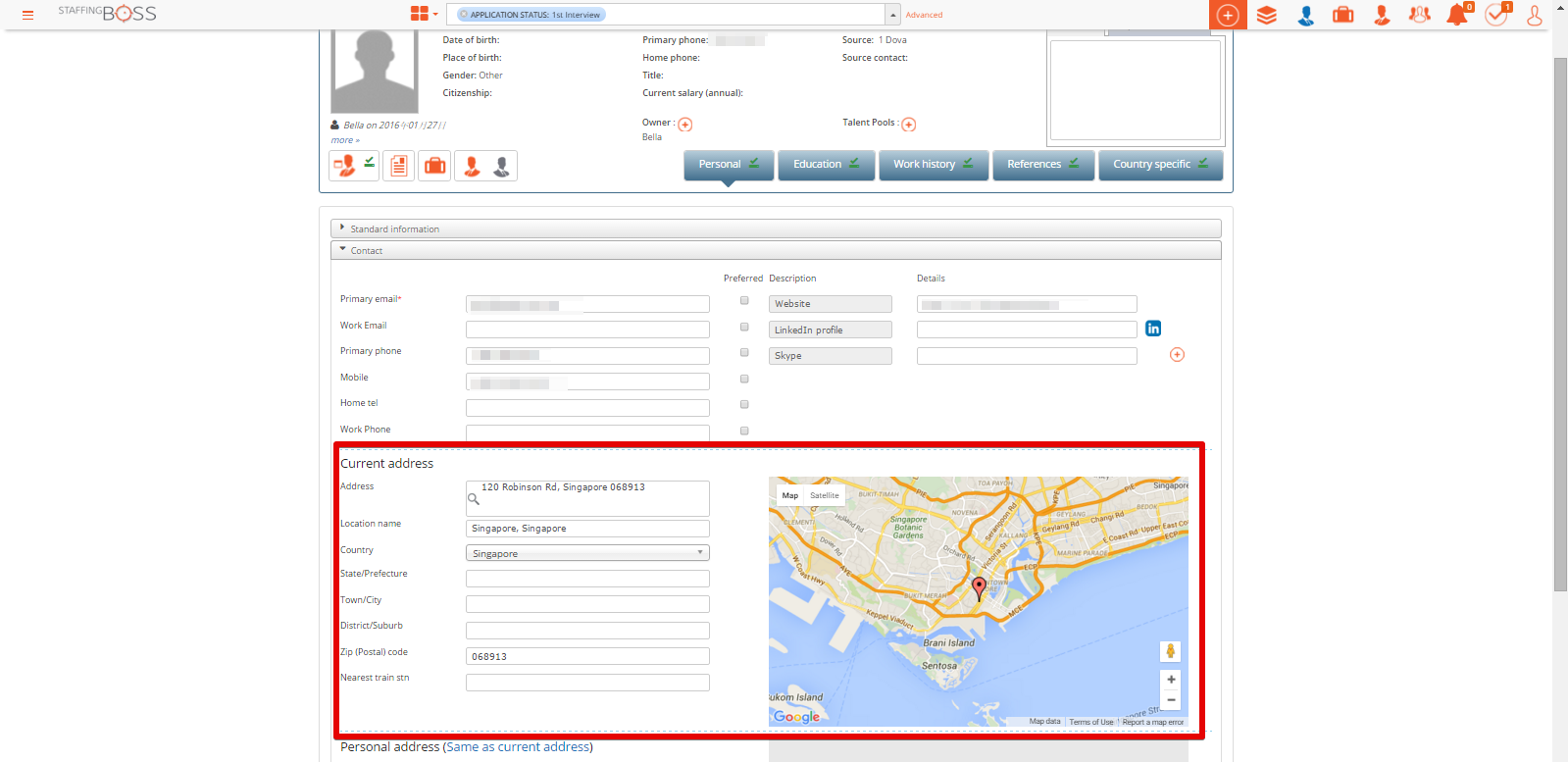Click the Same as current address link
1568x762 pixels.
point(519,747)
